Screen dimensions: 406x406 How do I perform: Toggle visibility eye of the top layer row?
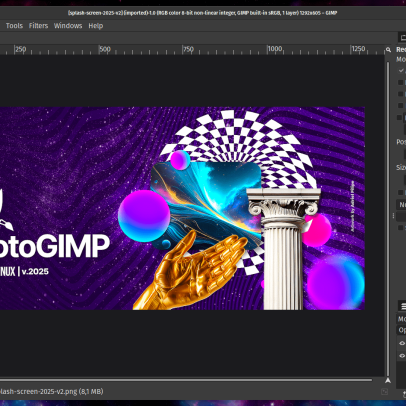(x=402, y=343)
